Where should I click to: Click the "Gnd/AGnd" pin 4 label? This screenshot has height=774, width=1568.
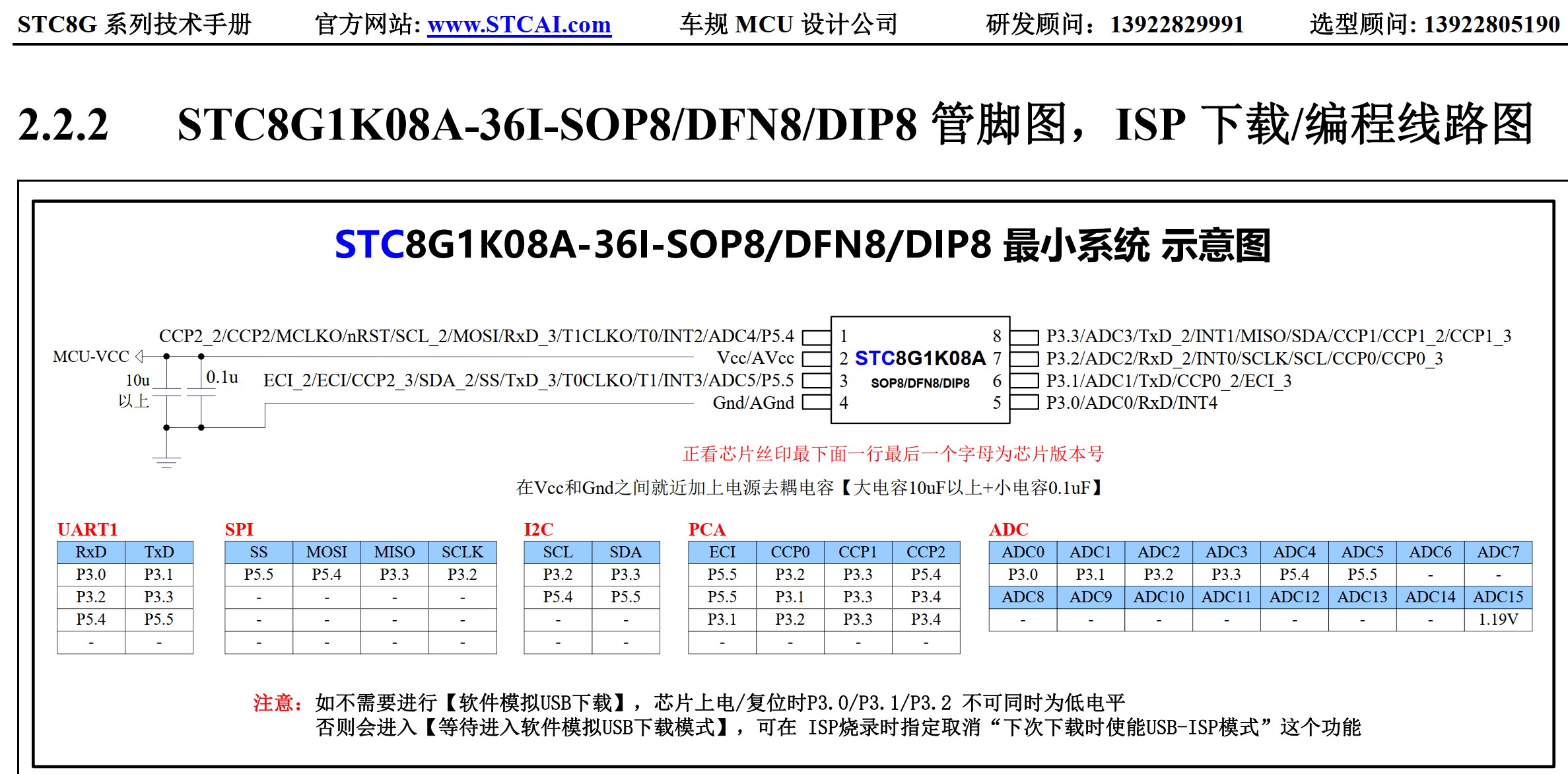[753, 403]
